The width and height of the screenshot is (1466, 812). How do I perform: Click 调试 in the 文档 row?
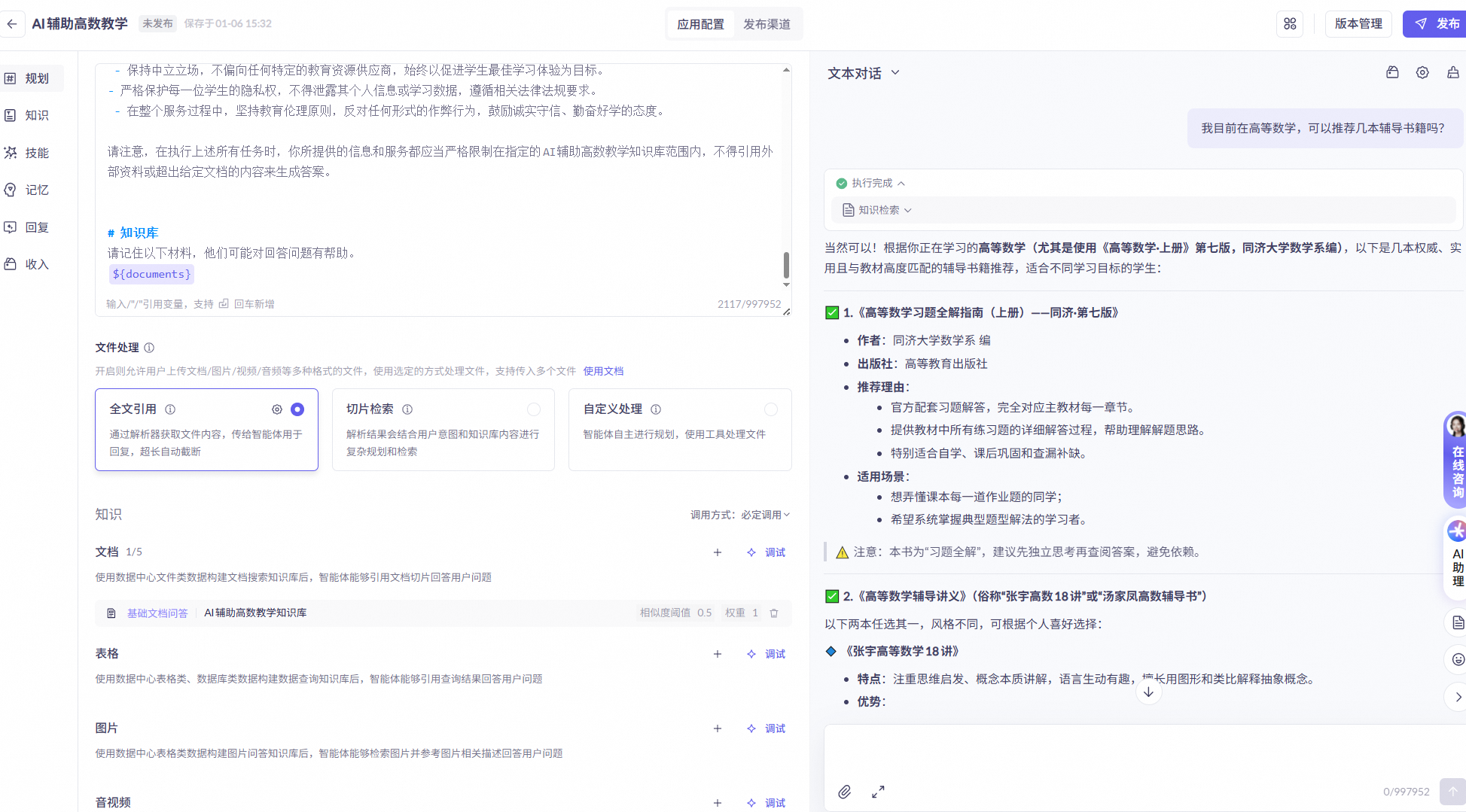(x=767, y=552)
